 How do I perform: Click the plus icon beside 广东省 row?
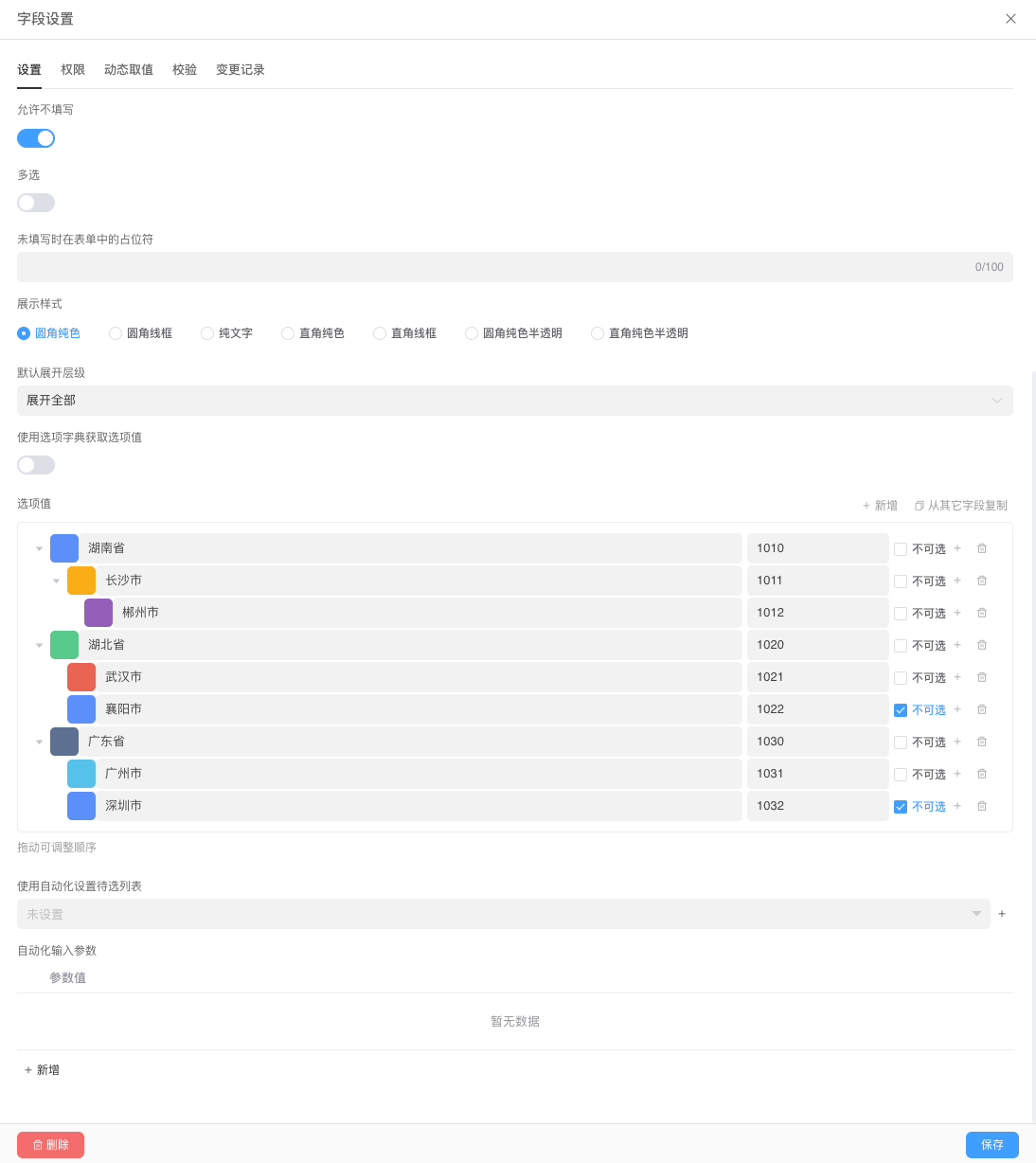pos(956,741)
